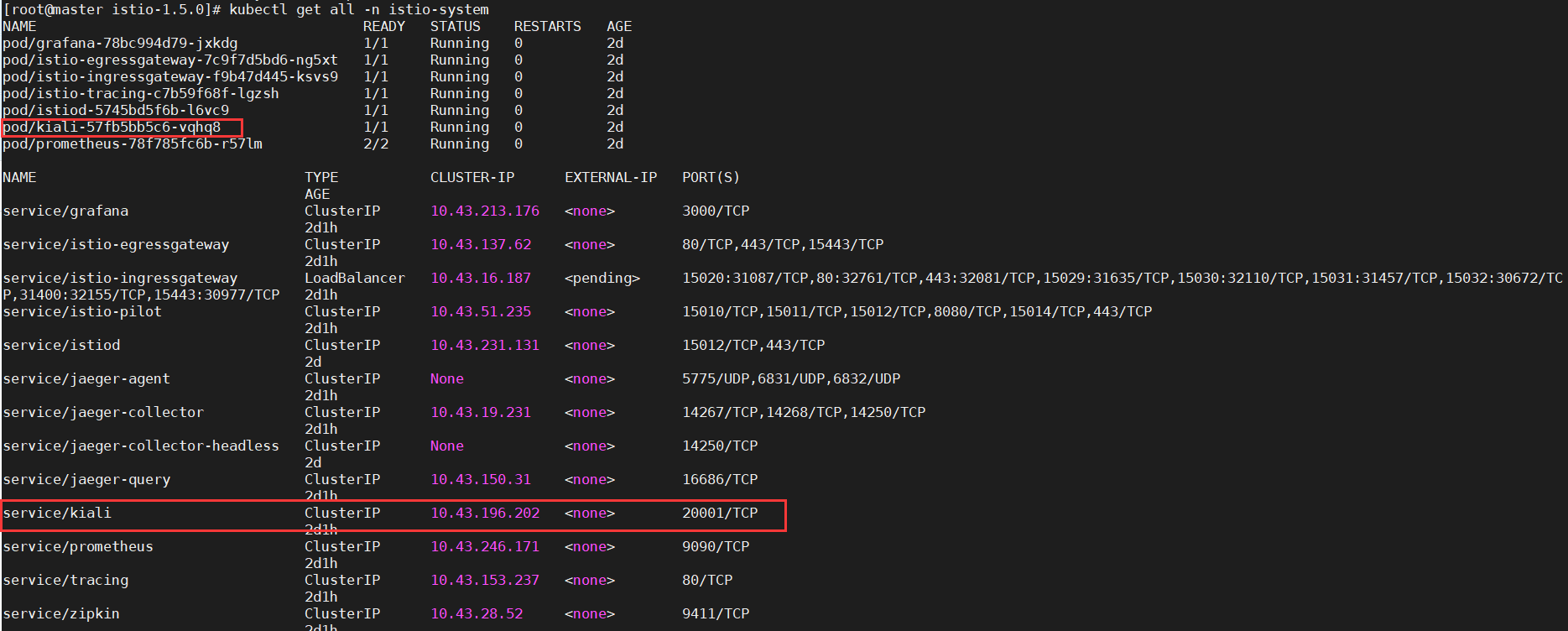Click the STATUS column header
Image resolution: width=1568 pixels, height=631 pixels.
[456, 27]
